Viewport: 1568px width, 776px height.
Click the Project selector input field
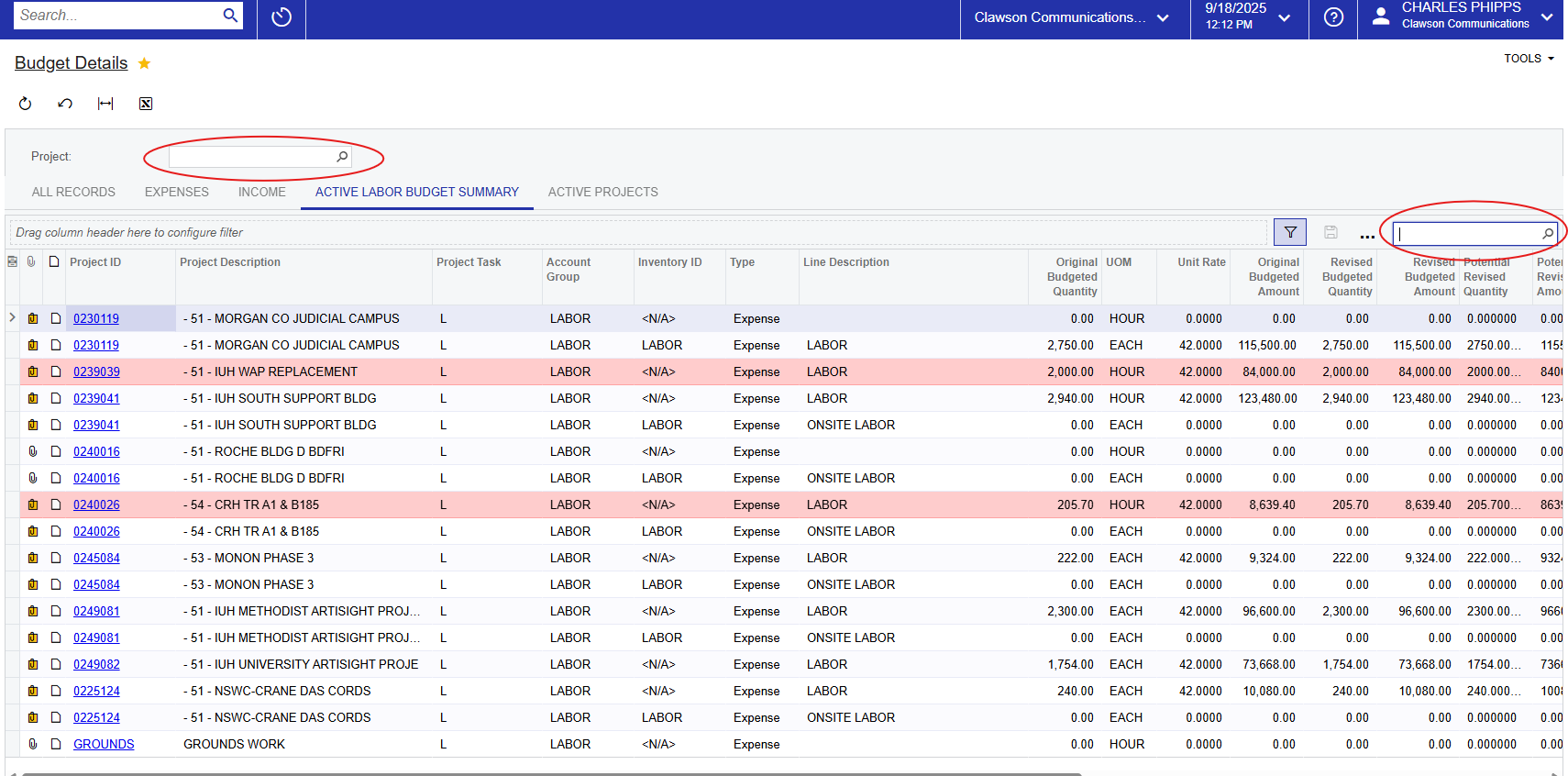point(251,158)
